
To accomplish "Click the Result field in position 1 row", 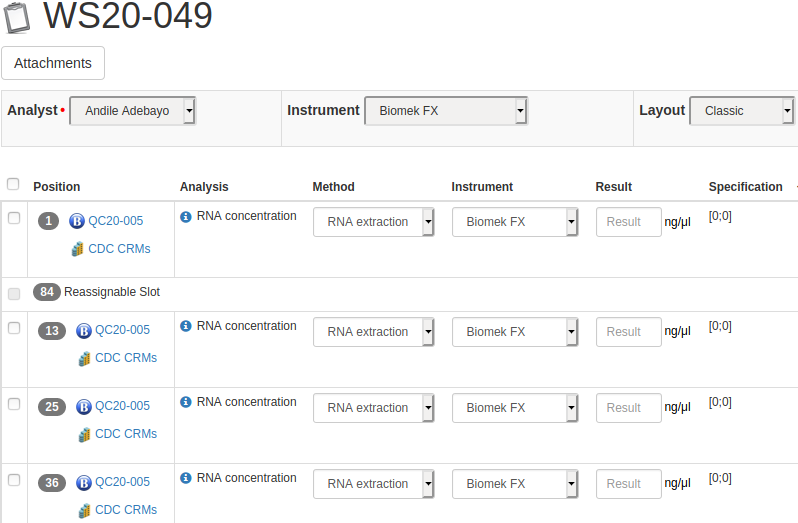I will pyautogui.click(x=628, y=222).
